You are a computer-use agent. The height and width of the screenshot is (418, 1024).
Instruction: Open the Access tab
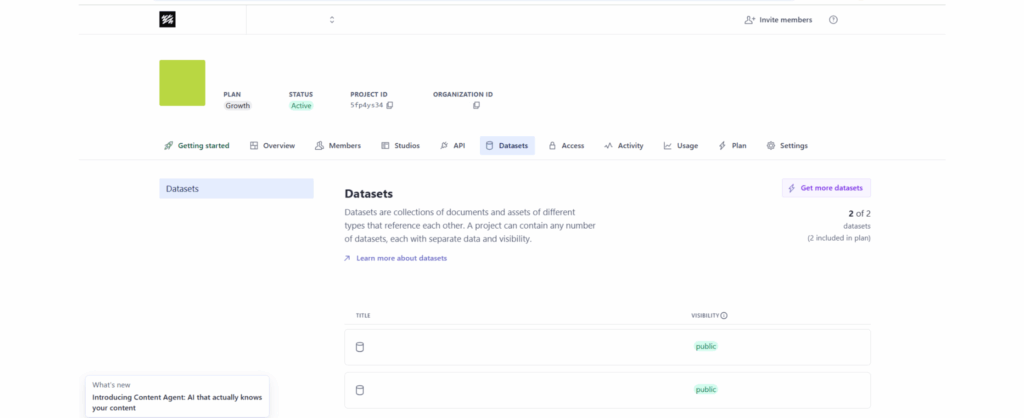(x=566, y=146)
